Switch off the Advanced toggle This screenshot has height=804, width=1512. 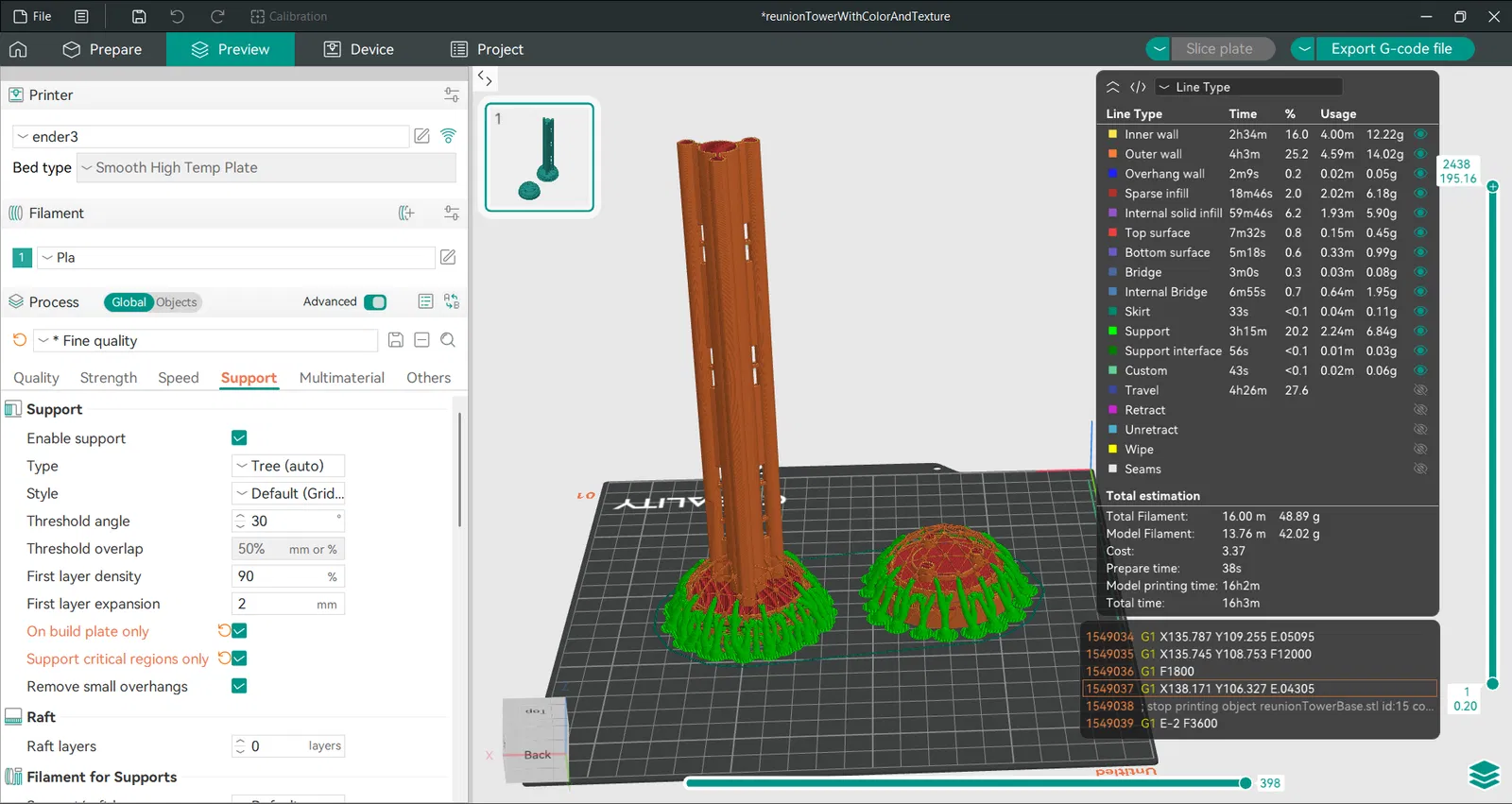coord(375,302)
